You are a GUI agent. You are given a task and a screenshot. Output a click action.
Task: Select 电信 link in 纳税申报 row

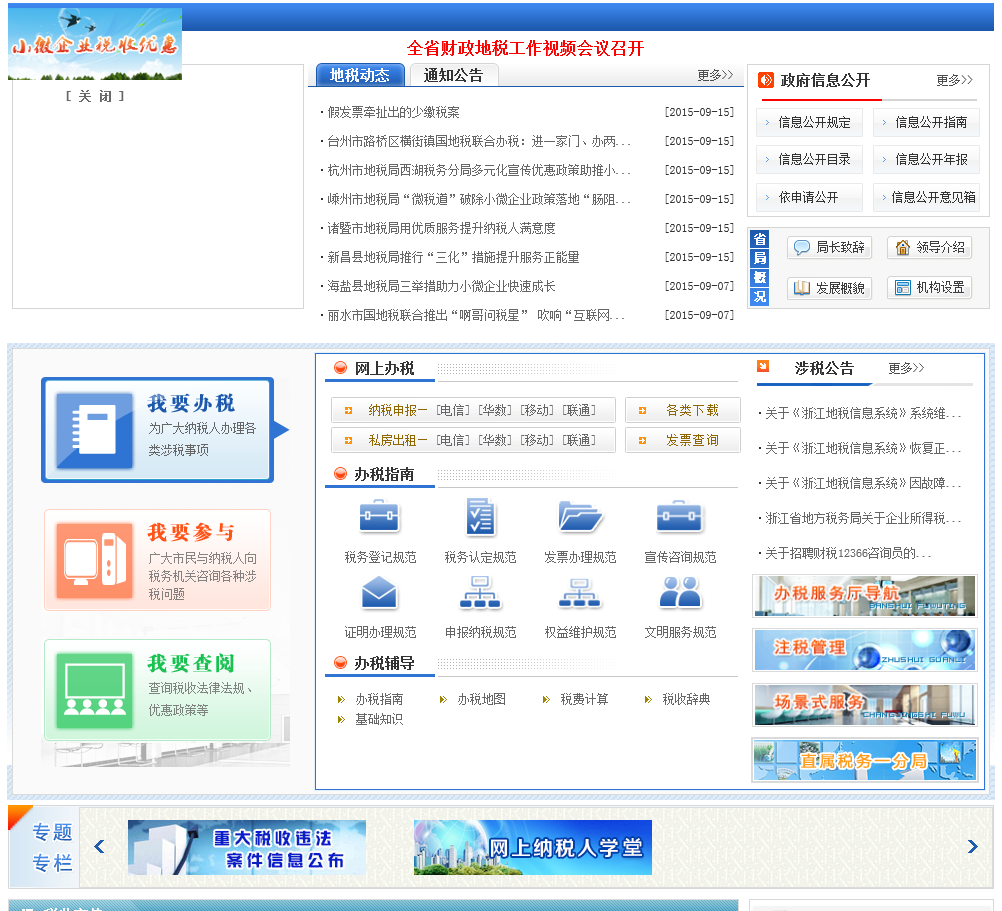coord(453,410)
